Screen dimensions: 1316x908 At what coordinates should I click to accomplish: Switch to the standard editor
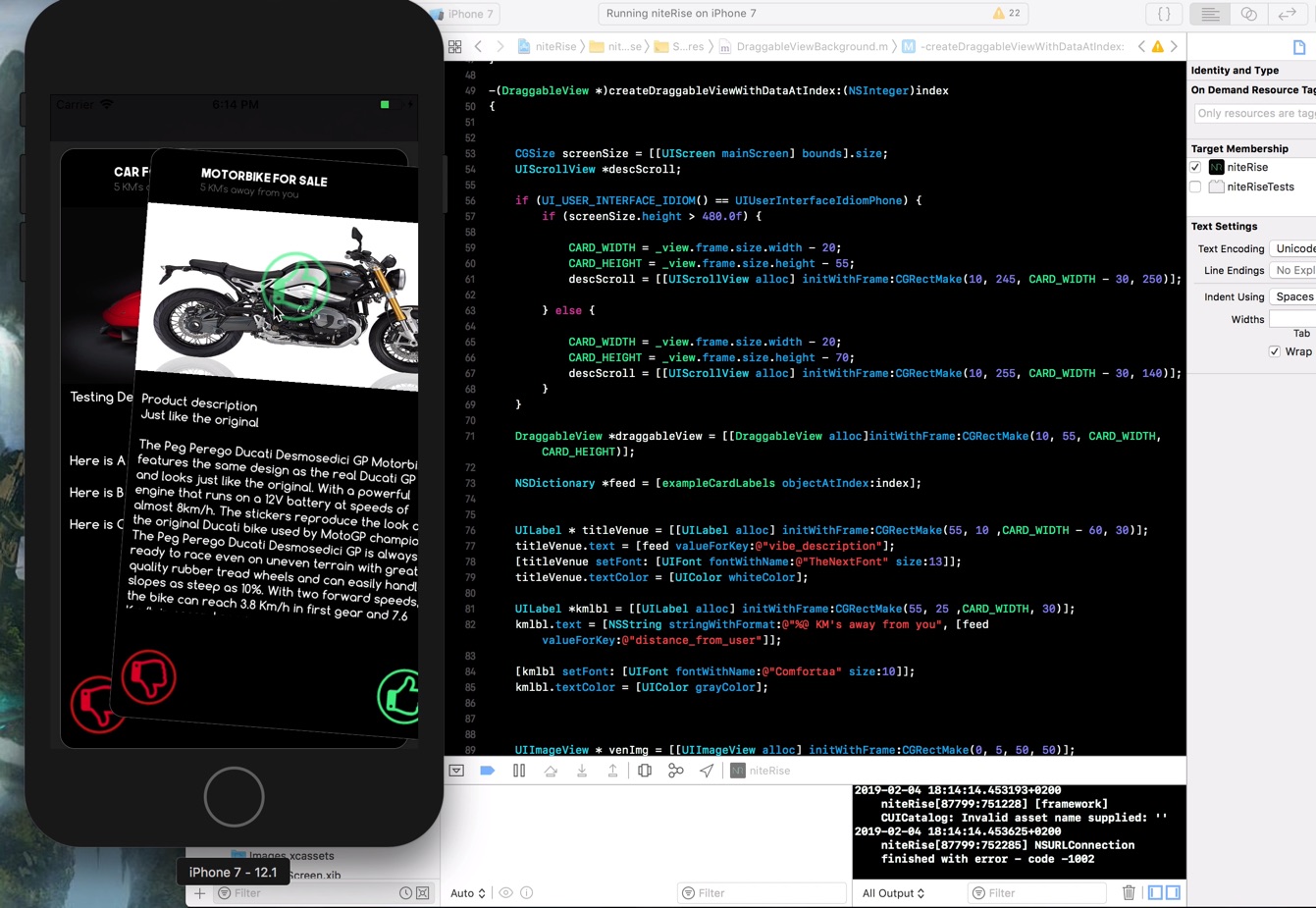1210,14
